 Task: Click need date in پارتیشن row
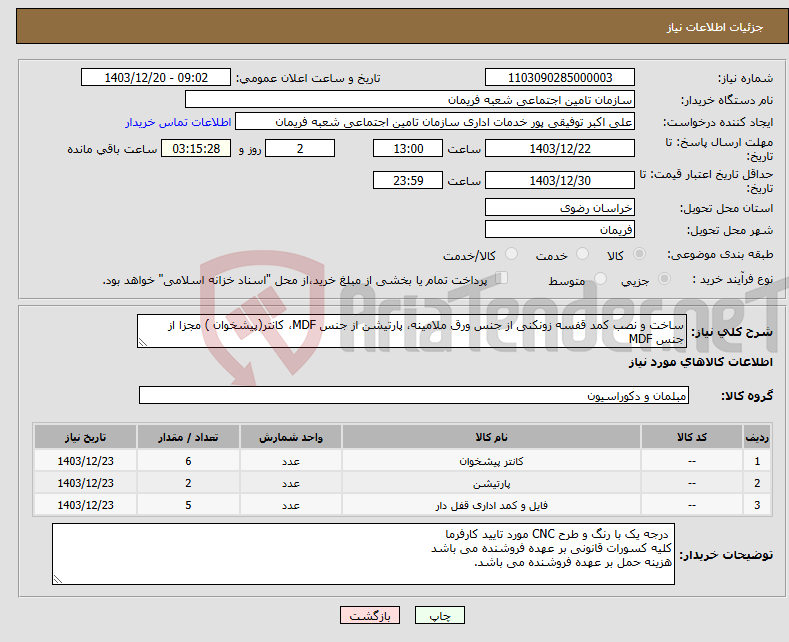(x=86, y=483)
